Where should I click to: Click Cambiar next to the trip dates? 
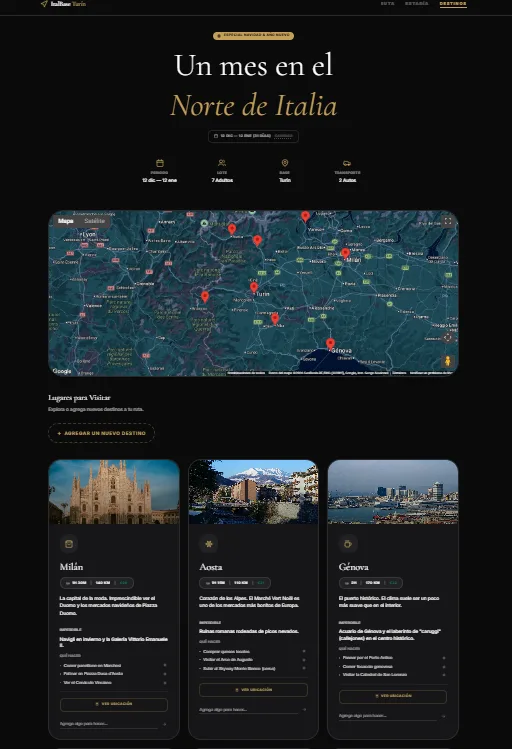click(284, 136)
